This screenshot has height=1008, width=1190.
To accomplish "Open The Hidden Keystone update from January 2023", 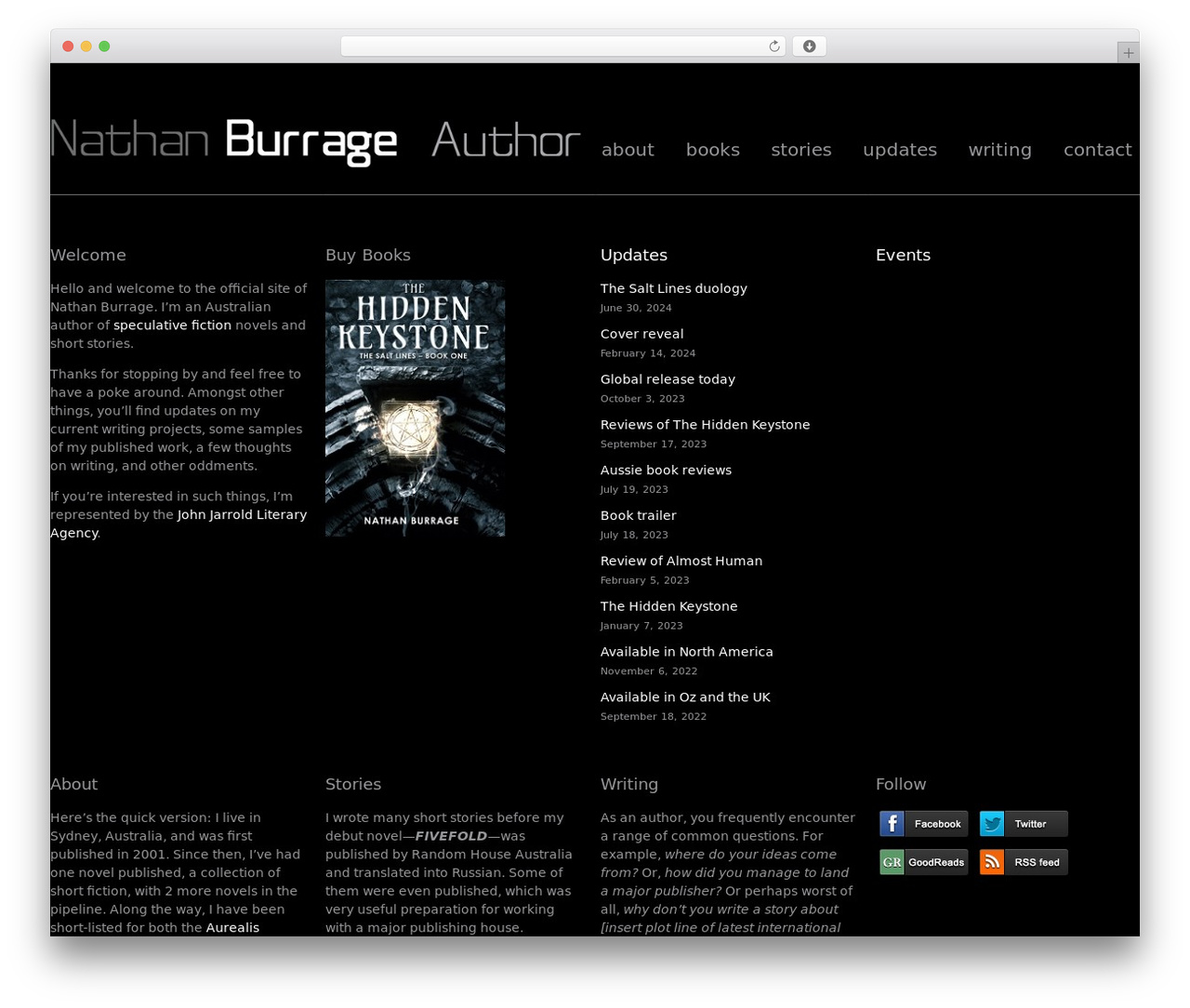I will tap(669, 606).
